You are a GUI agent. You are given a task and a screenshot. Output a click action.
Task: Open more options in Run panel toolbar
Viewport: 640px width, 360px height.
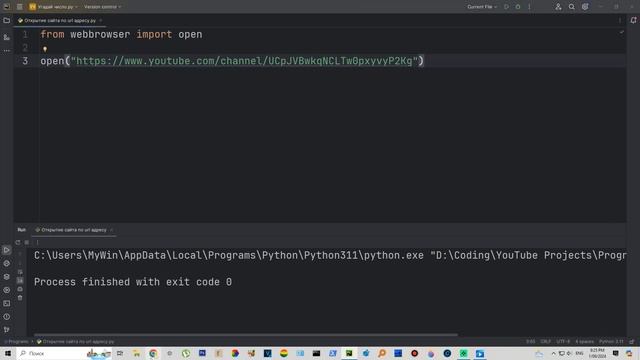click(x=37, y=242)
